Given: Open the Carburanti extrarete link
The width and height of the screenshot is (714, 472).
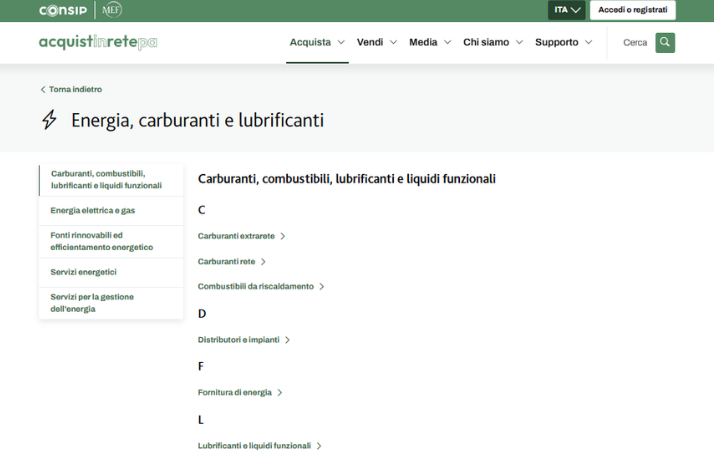Looking at the screenshot, I should coord(237,236).
